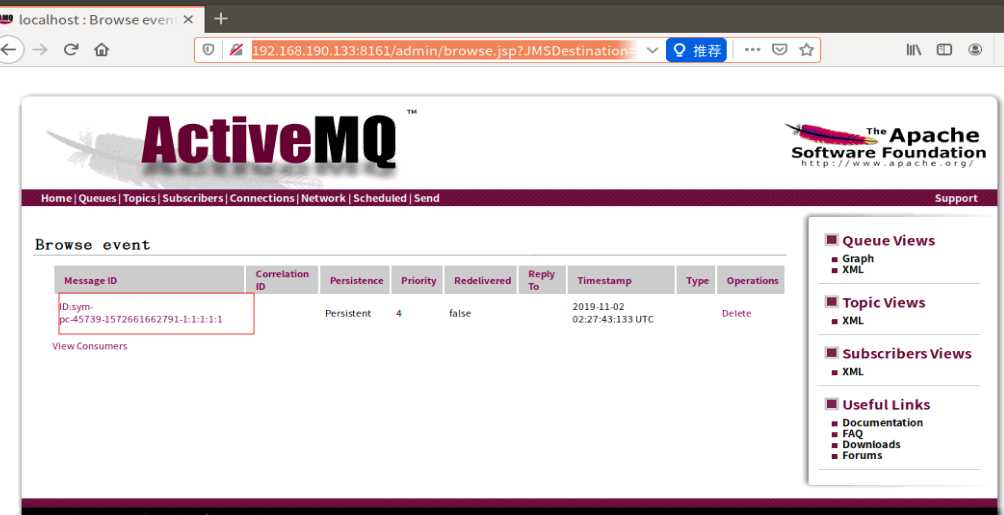Click the Subscribers Views sidebar heading

(907, 354)
